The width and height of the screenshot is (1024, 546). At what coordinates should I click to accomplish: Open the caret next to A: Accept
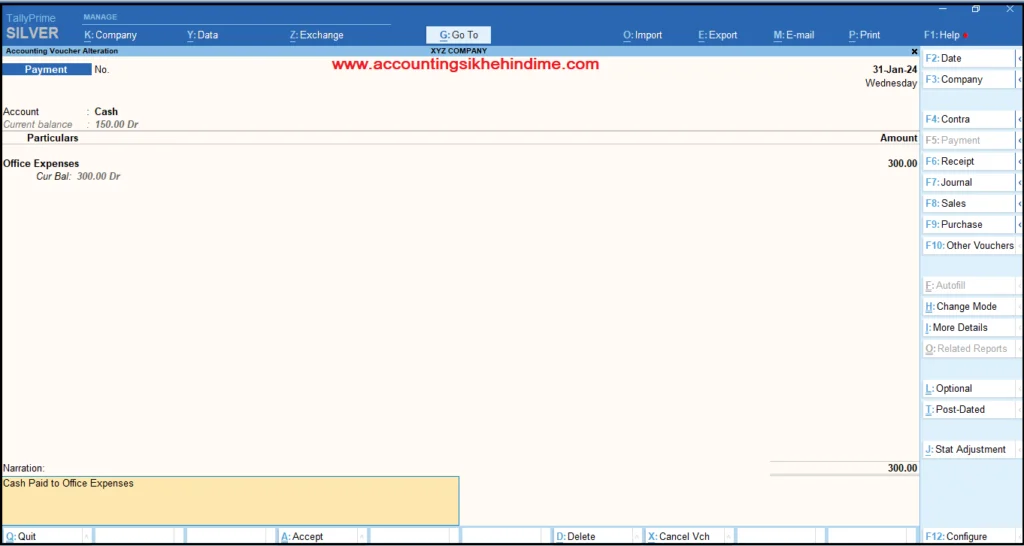[x=362, y=537]
